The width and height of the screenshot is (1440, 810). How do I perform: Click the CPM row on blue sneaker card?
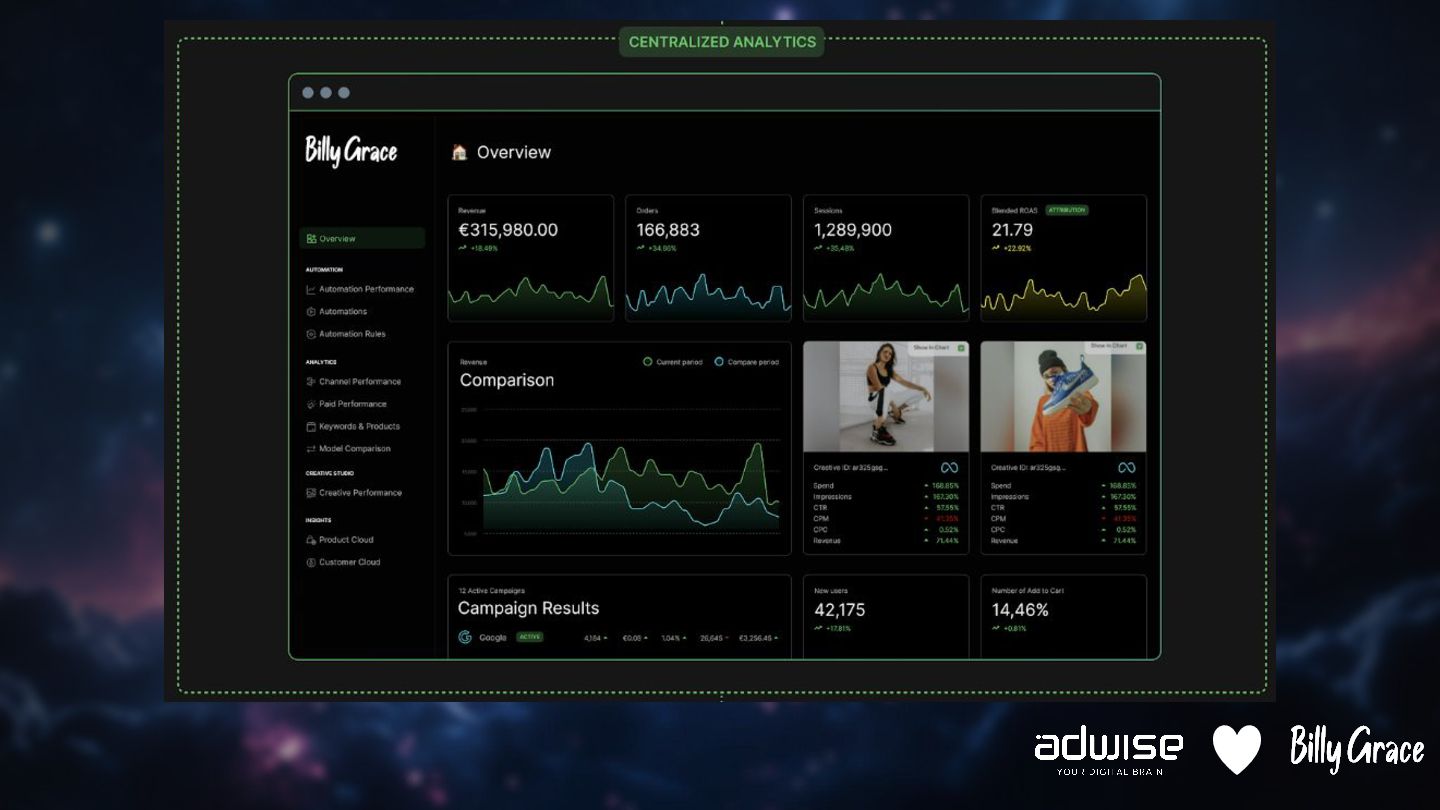[1063, 519]
